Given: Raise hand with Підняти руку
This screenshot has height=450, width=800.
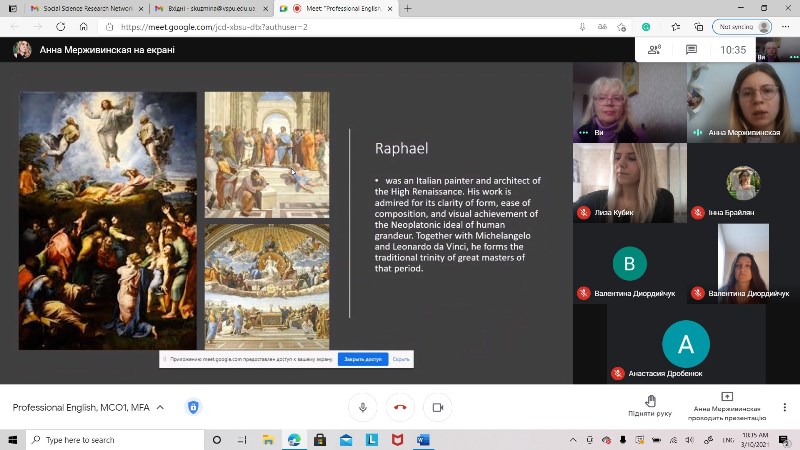Looking at the screenshot, I should point(650,406).
